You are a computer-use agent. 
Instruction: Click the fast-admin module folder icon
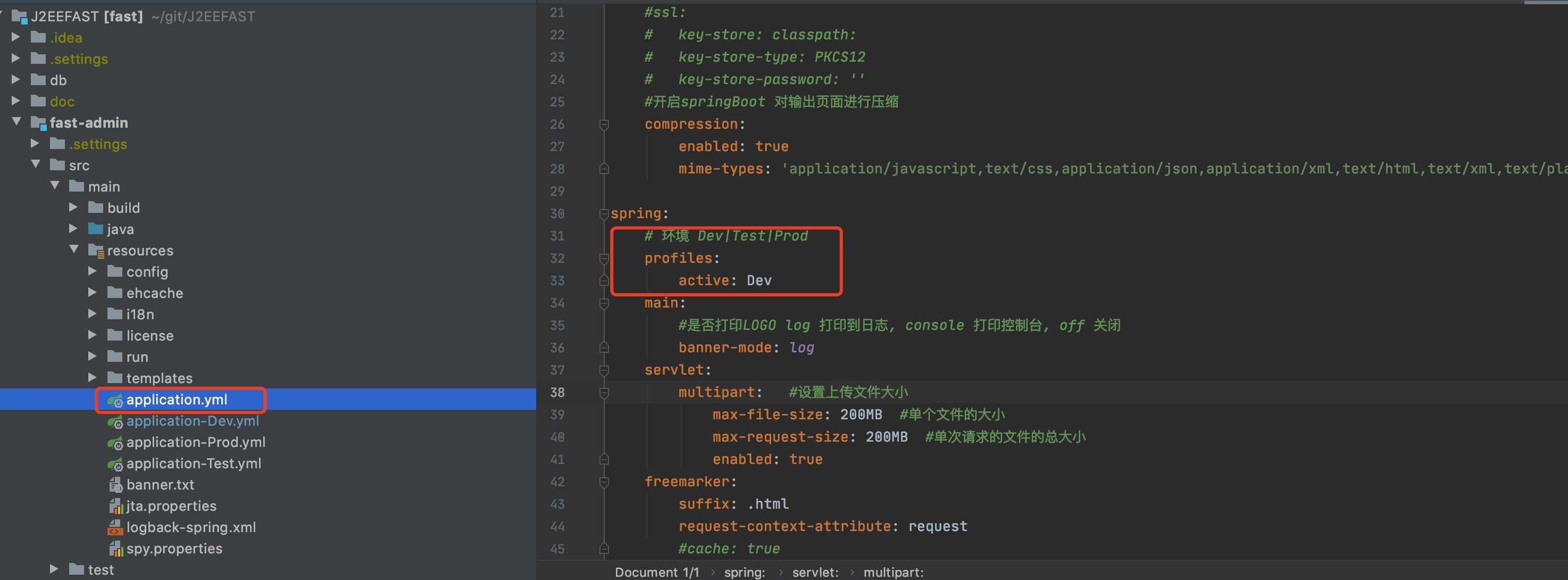[x=39, y=123]
